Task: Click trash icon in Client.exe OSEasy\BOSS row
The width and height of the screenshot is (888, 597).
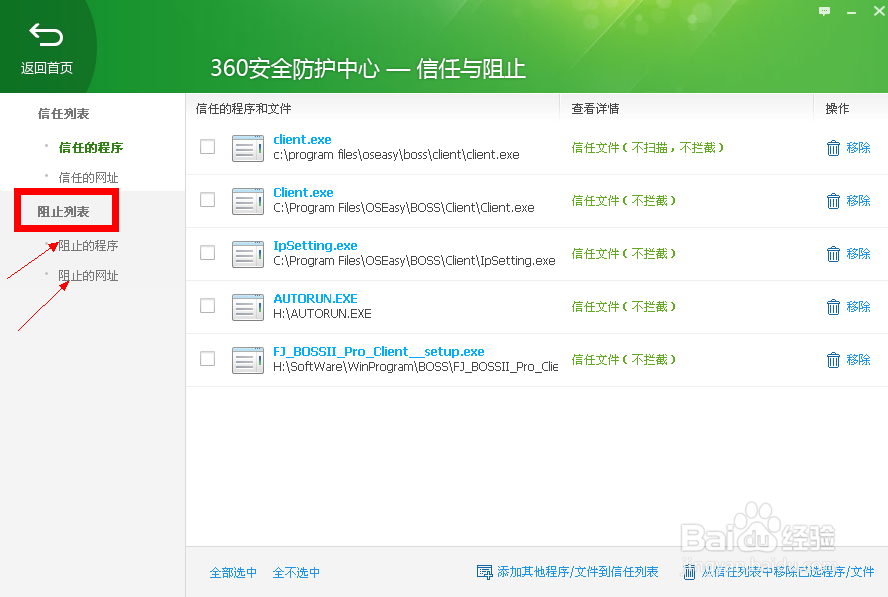Action: (833, 201)
